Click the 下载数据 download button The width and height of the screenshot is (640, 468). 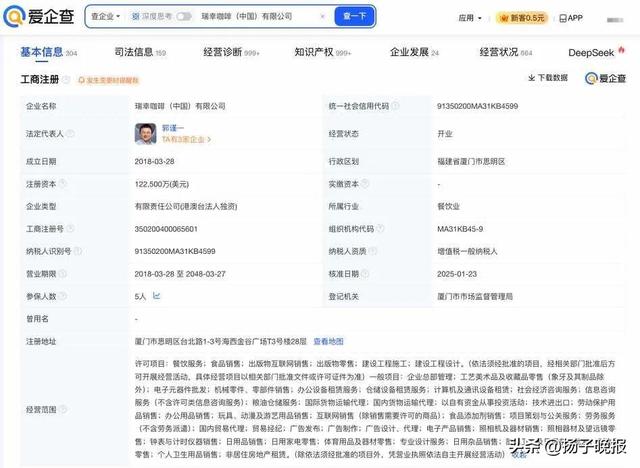coord(548,78)
